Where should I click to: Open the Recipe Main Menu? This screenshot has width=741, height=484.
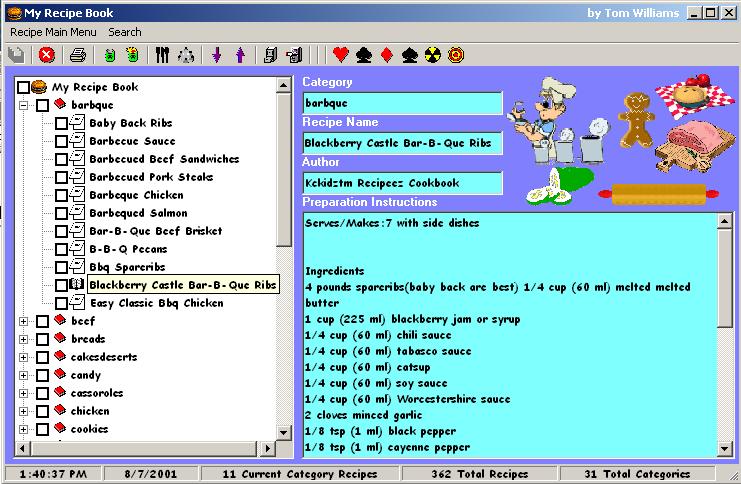pos(53,33)
